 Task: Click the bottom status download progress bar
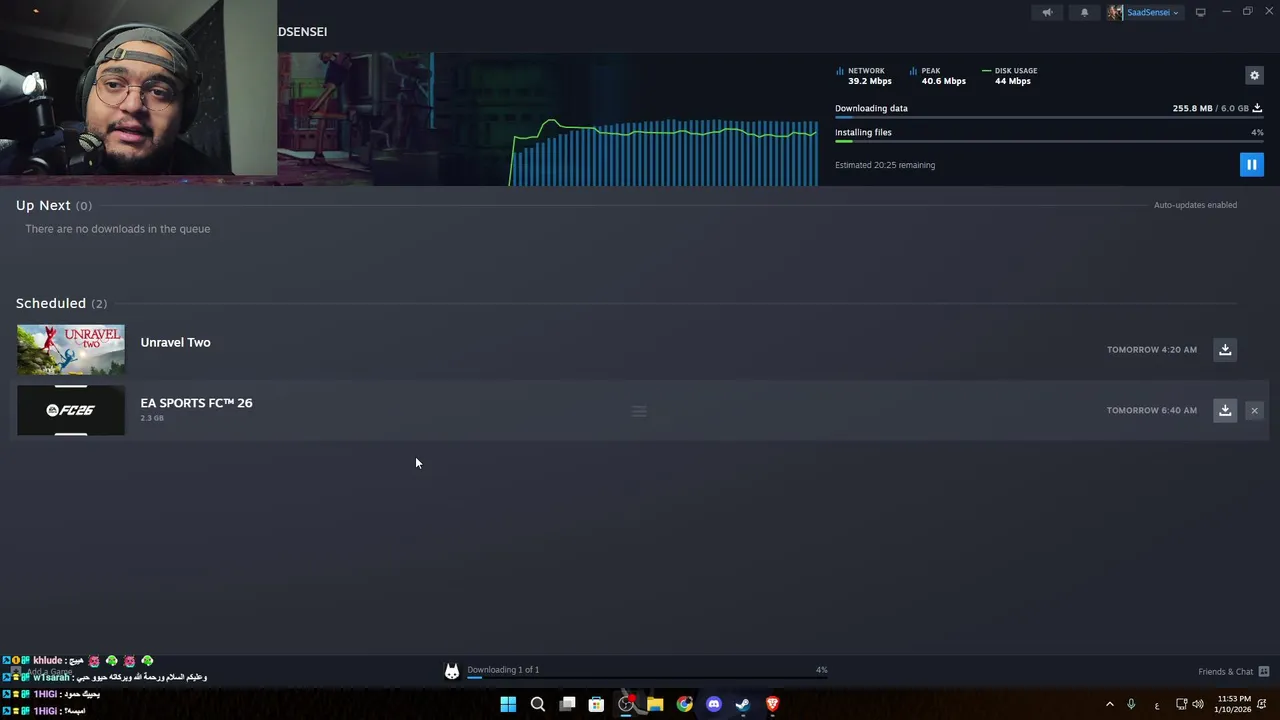point(647,678)
